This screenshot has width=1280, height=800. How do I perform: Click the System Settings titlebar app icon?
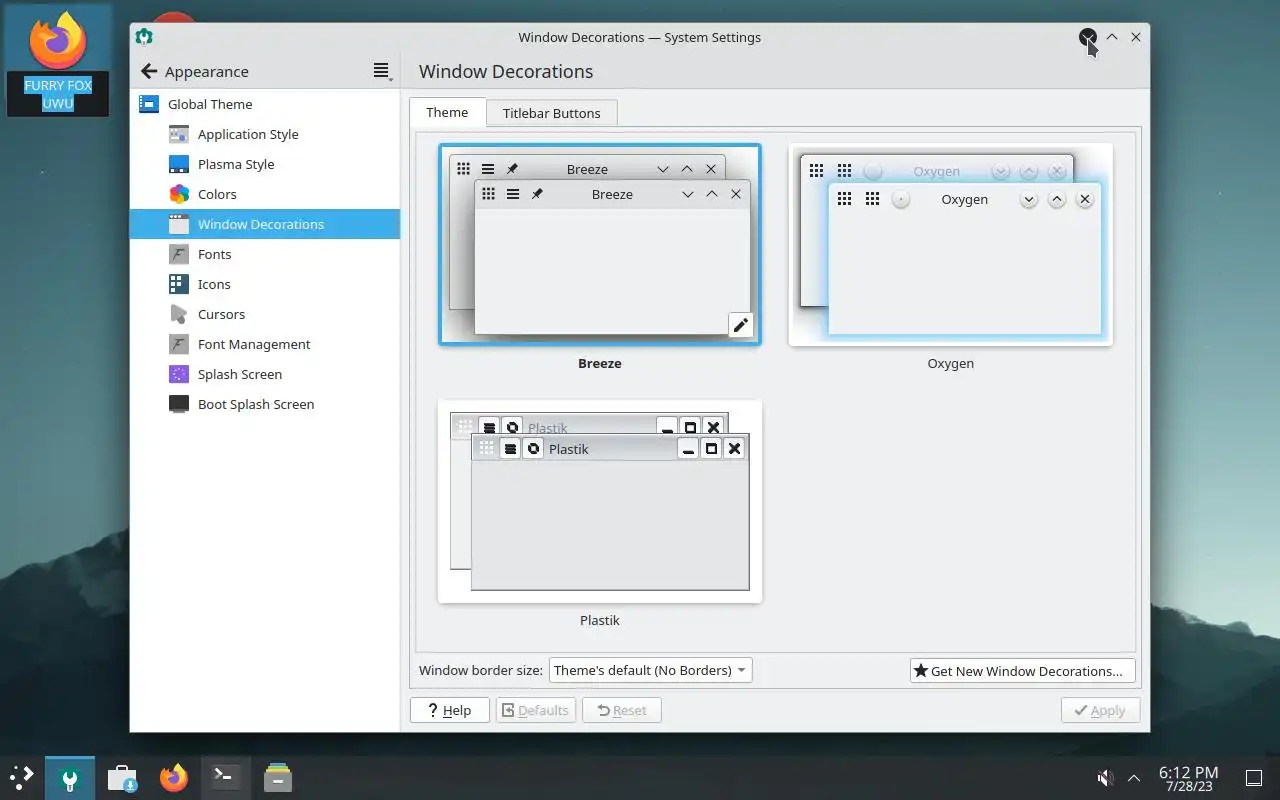[x=144, y=37]
